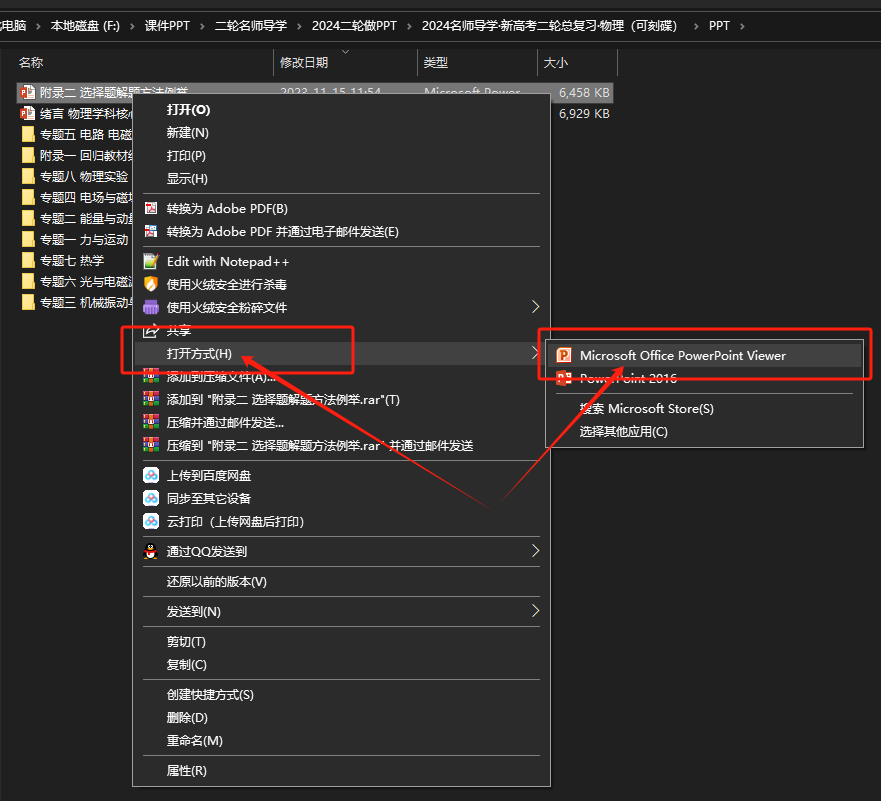Click the folder icon of 专题八 物理实验
Screen dimensions: 881x801
coord(28,176)
